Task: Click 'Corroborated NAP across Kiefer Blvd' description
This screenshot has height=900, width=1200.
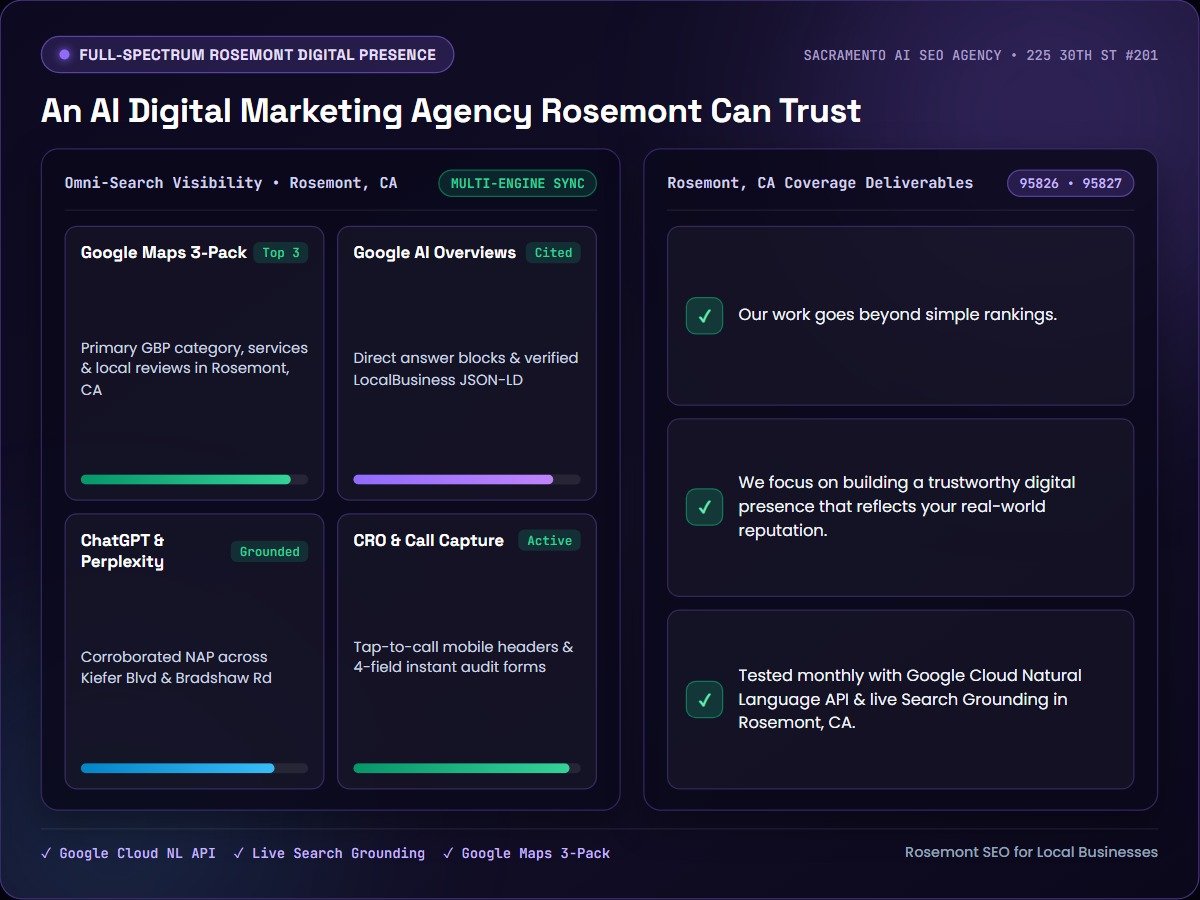Action: pyautogui.click(x=177, y=667)
